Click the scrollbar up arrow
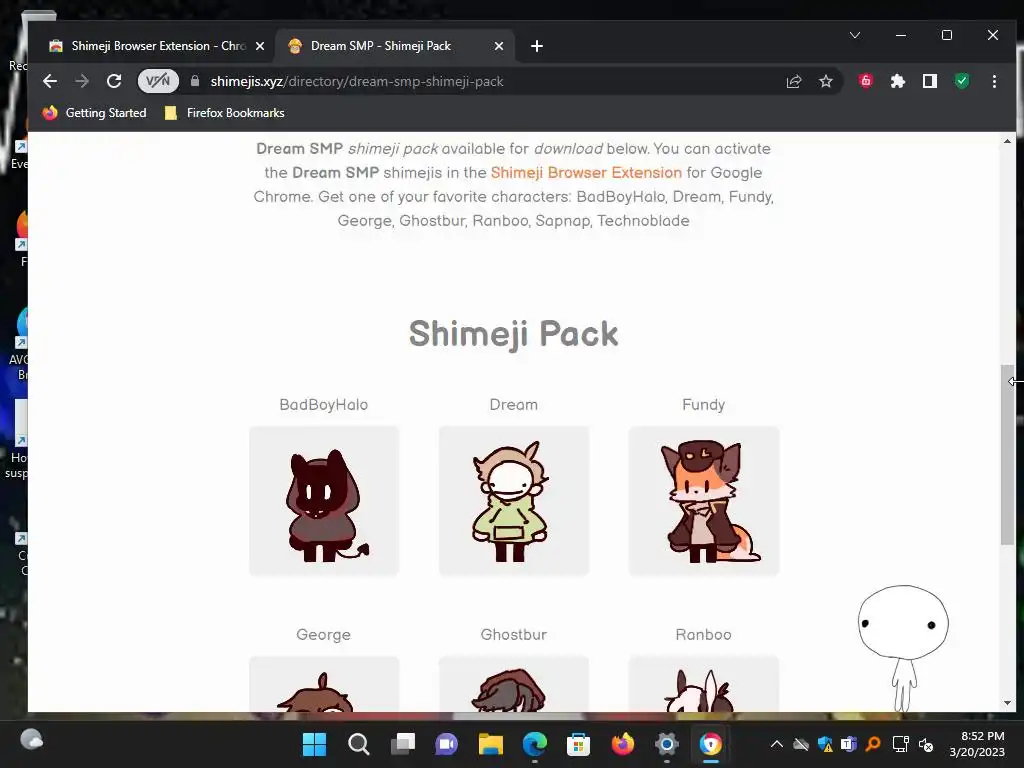Screen dimensions: 1024x768 click(x=1007, y=141)
